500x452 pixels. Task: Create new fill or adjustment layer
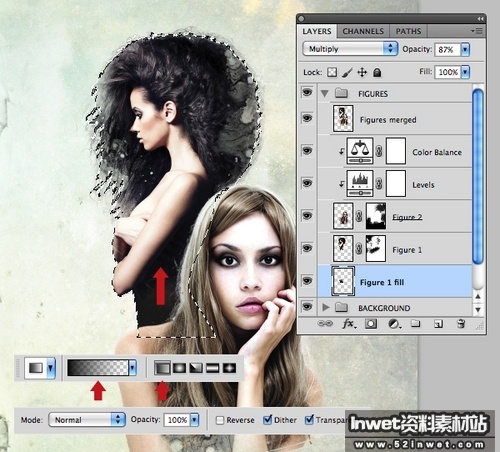tap(394, 324)
